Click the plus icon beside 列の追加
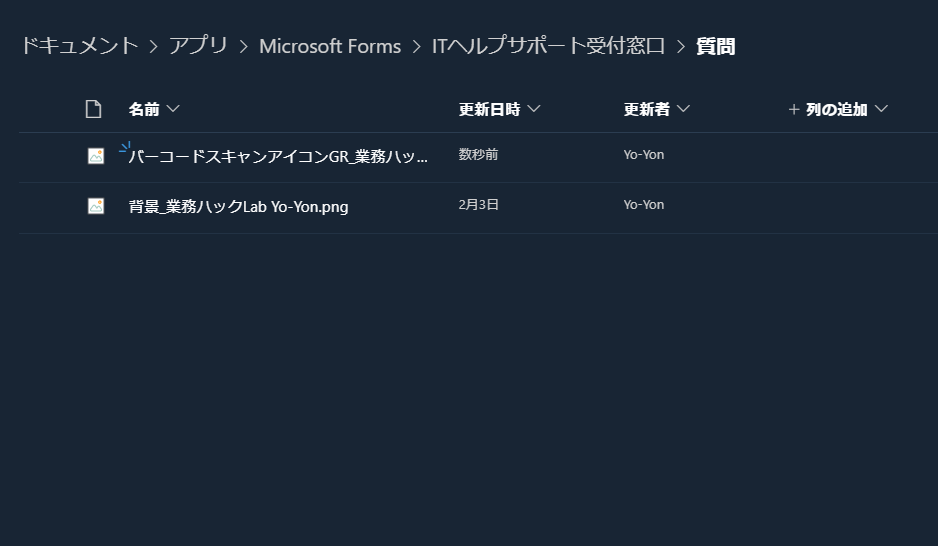938x546 pixels. [794, 109]
